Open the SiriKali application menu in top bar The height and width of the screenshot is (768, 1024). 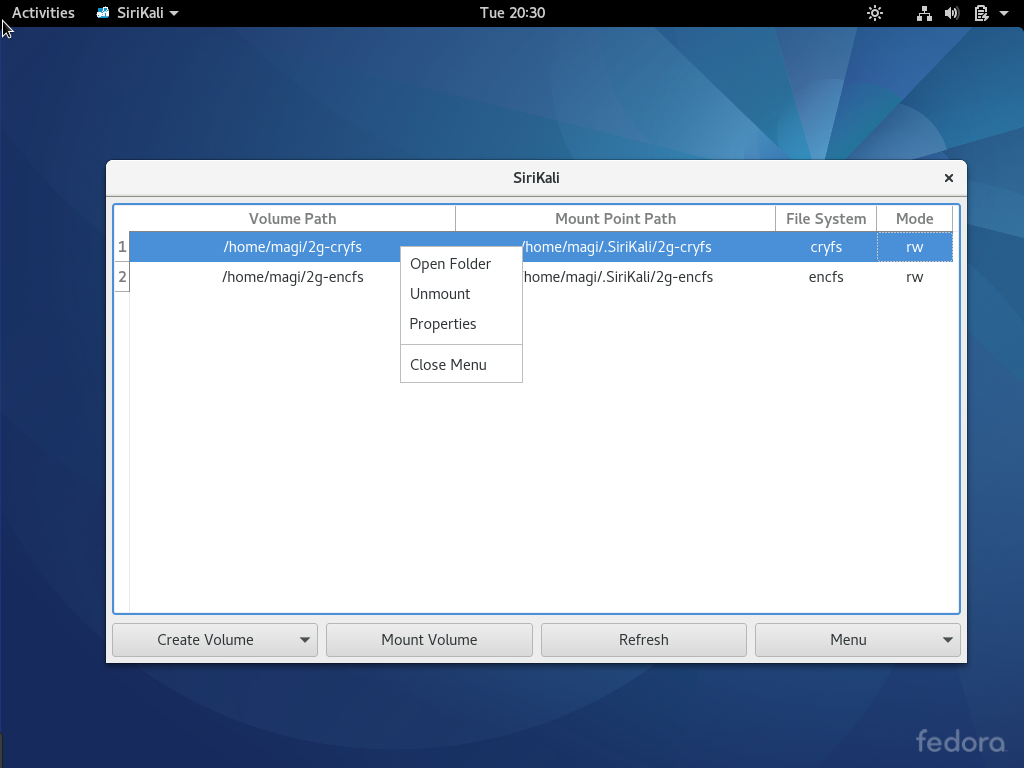(x=138, y=12)
